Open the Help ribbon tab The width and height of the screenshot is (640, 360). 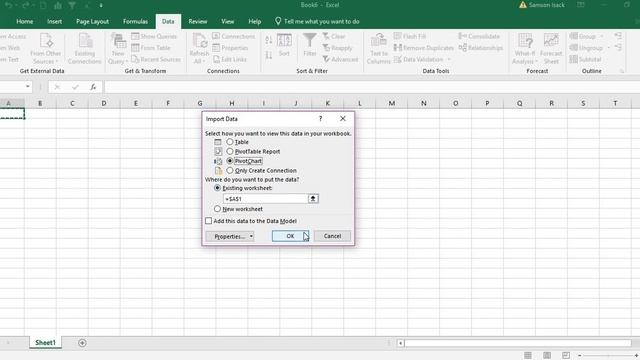point(255,22)
